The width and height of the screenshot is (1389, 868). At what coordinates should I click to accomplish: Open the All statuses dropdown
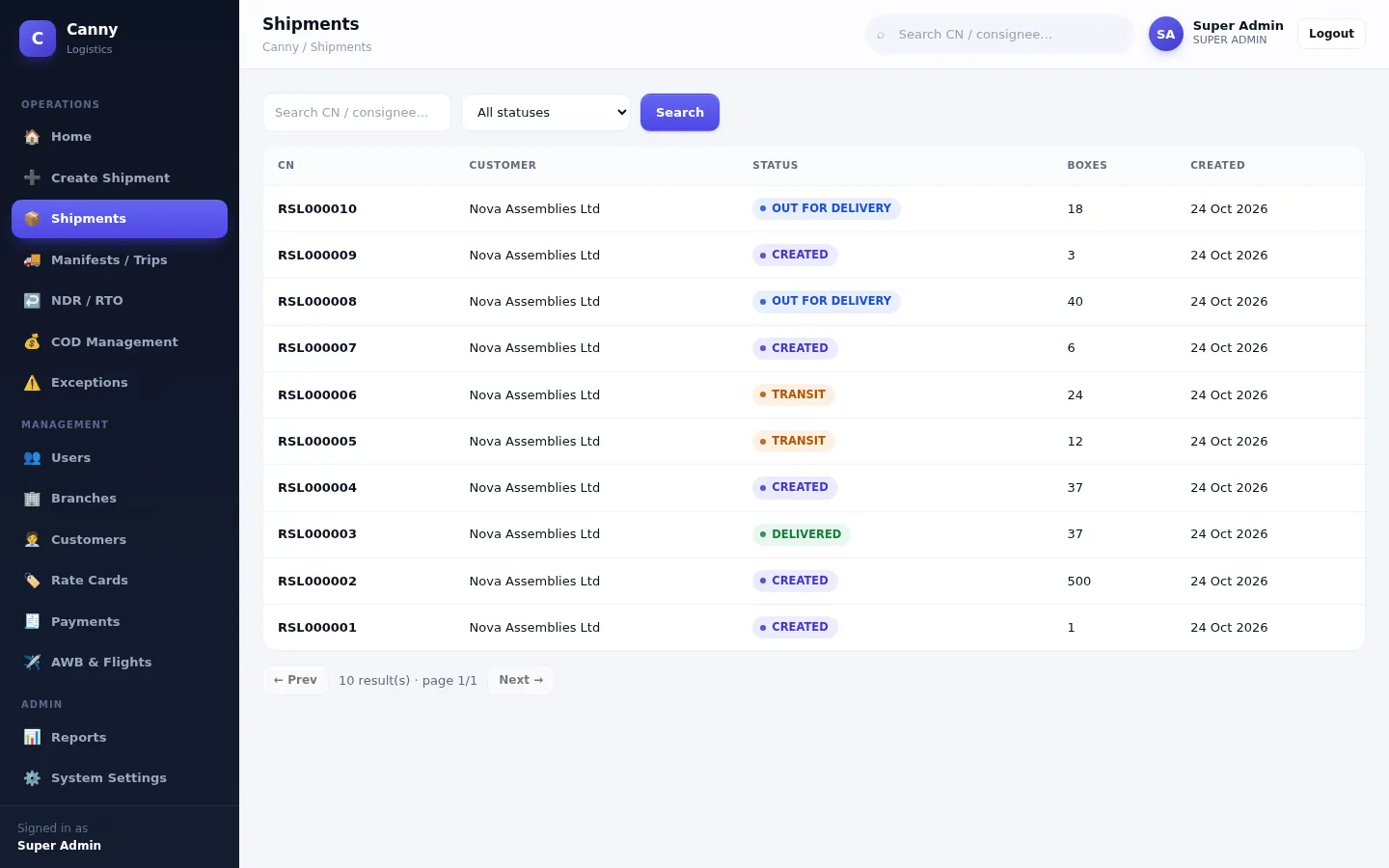click(x=546, y=112)
